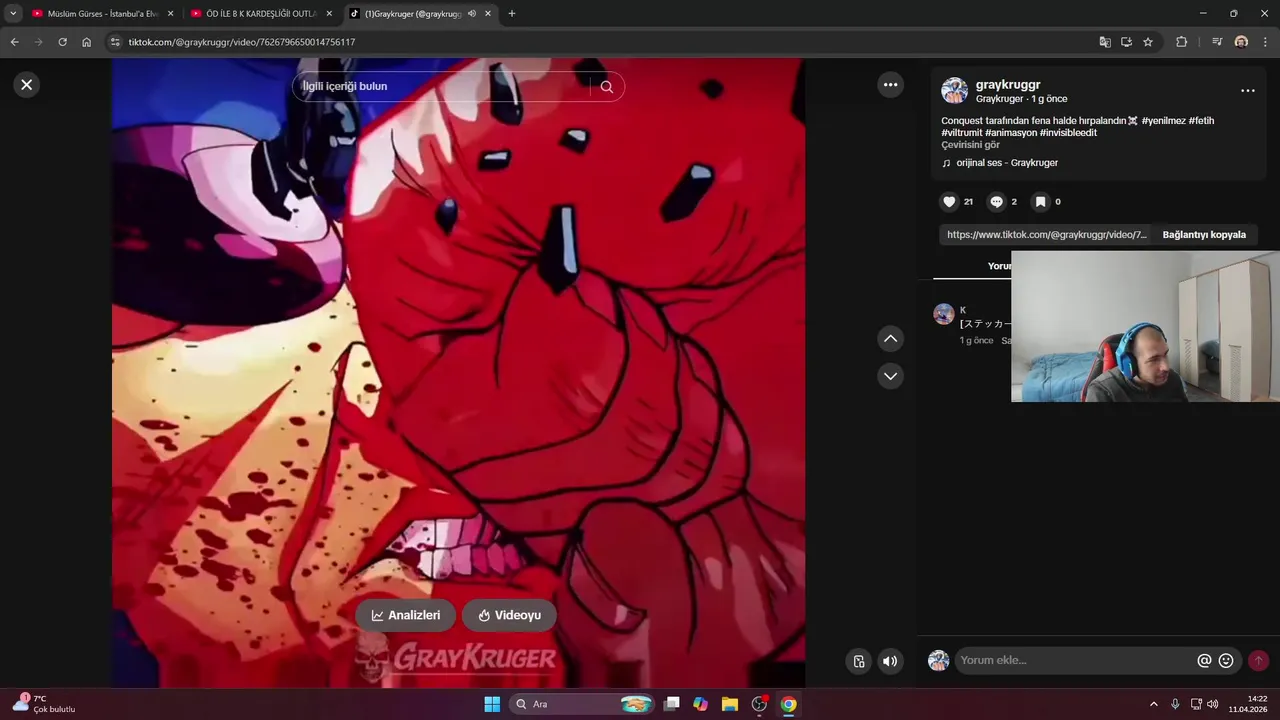The image size is (1280, 720).
Task: Open the three-dot options beside graykruggr profile
Action: click(1248, 91)
